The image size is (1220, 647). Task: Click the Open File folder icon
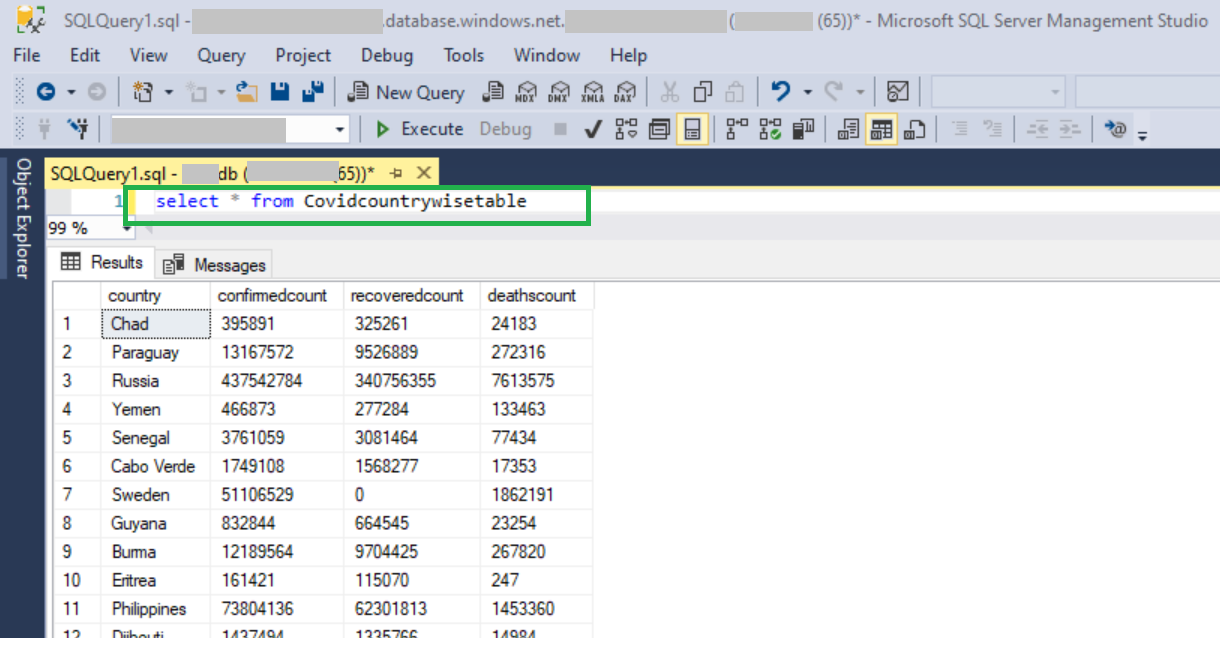247,92
